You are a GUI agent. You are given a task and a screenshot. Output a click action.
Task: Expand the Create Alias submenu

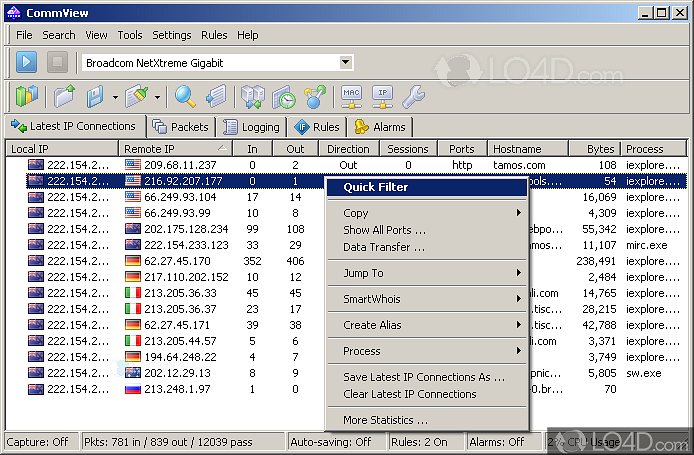(427, 325)
